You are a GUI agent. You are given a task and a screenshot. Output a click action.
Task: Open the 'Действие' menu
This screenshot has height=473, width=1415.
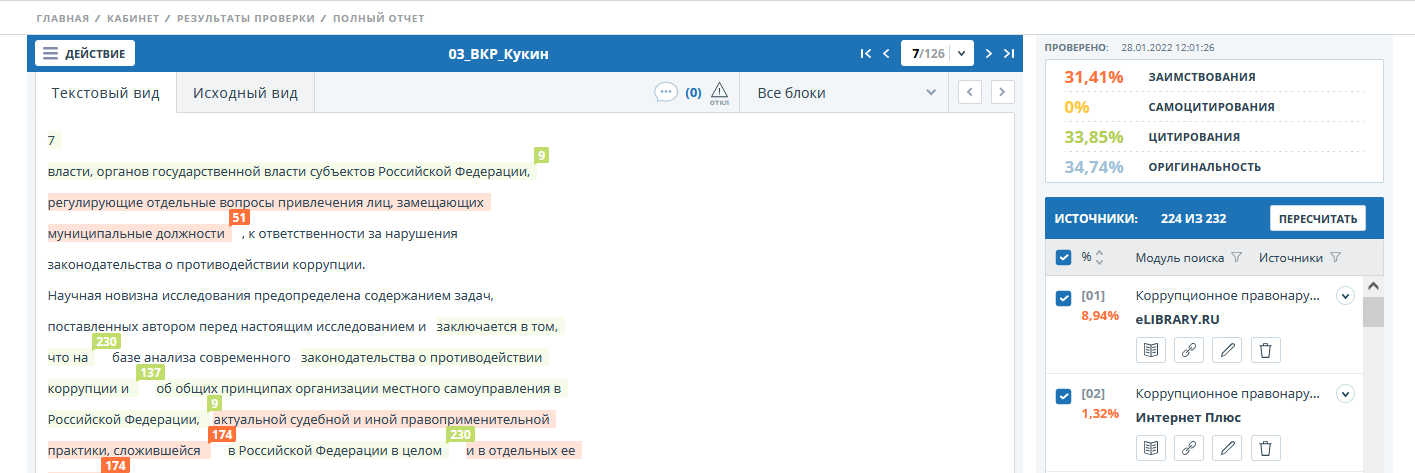pyautogui.click(x=85, y=54)
